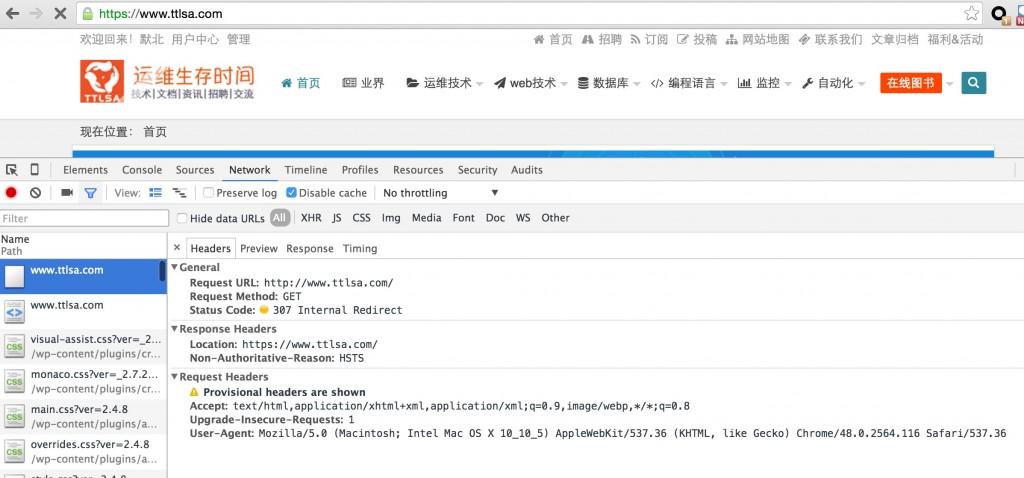This screenshot has height=478, width=1024.
Task: Click the browser back arrow
Action: [12, 13]
